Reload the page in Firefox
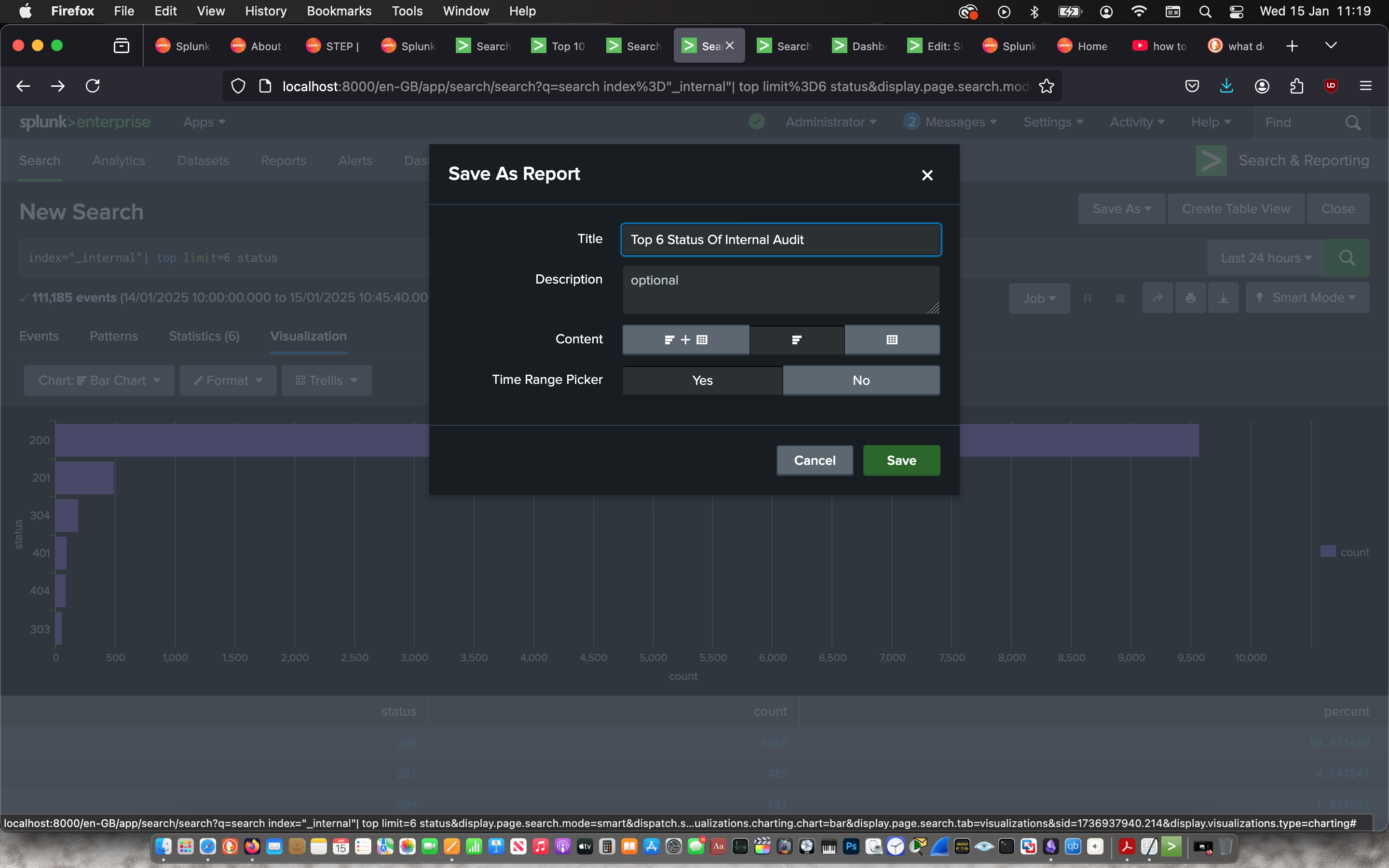 pos(93,86)
